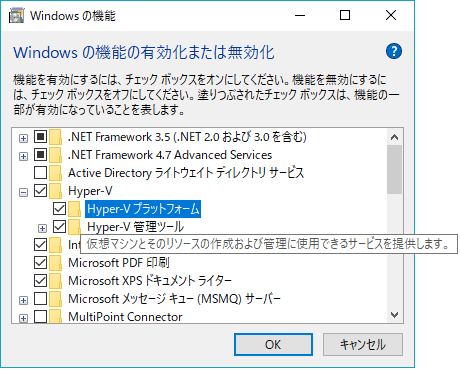Uncheck Hyper-V 管理ツール checkbox
460x370 pixels.
(60, 227)
